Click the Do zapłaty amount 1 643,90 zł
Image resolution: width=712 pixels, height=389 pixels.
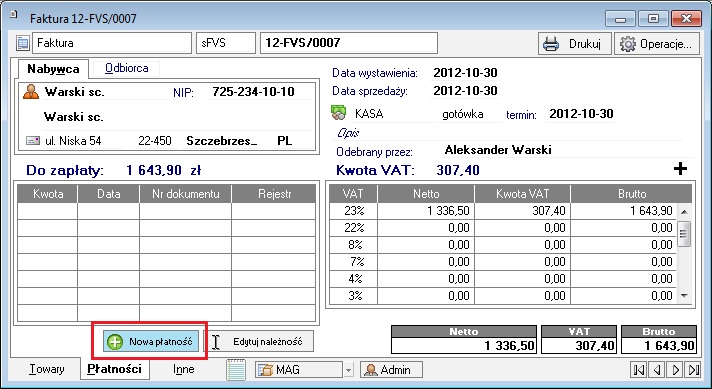coord(163,171)
